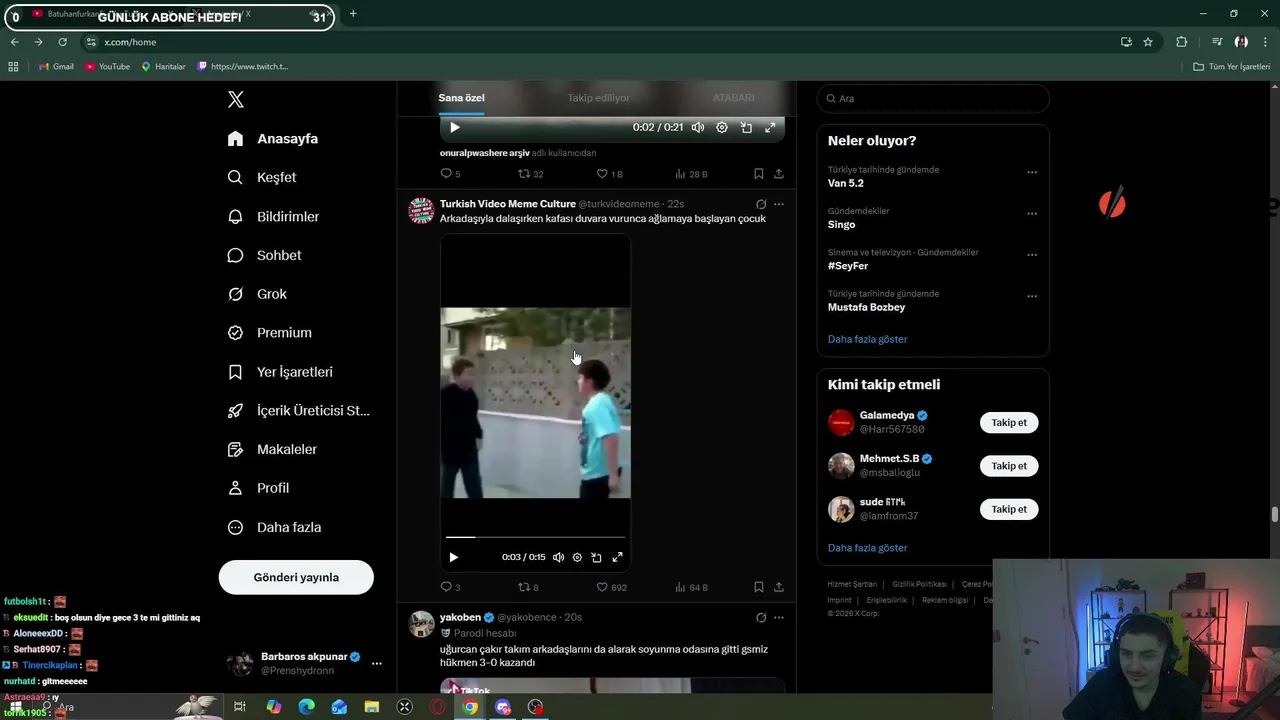Bookmark this page with star icon

tap(1148, 42)
